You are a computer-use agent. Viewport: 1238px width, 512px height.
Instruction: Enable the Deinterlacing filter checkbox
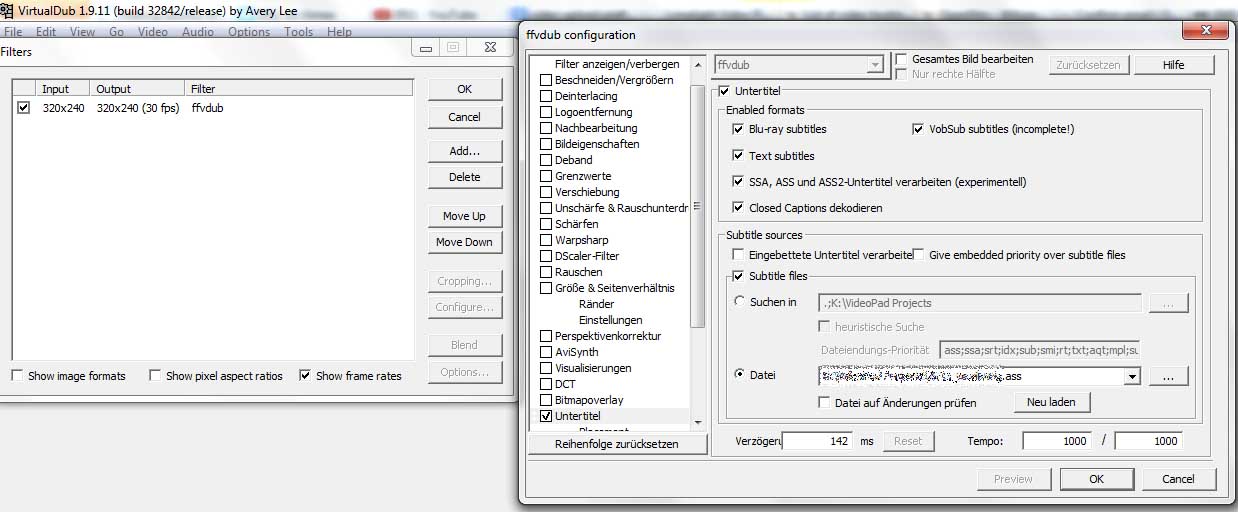tap(546, 96)
